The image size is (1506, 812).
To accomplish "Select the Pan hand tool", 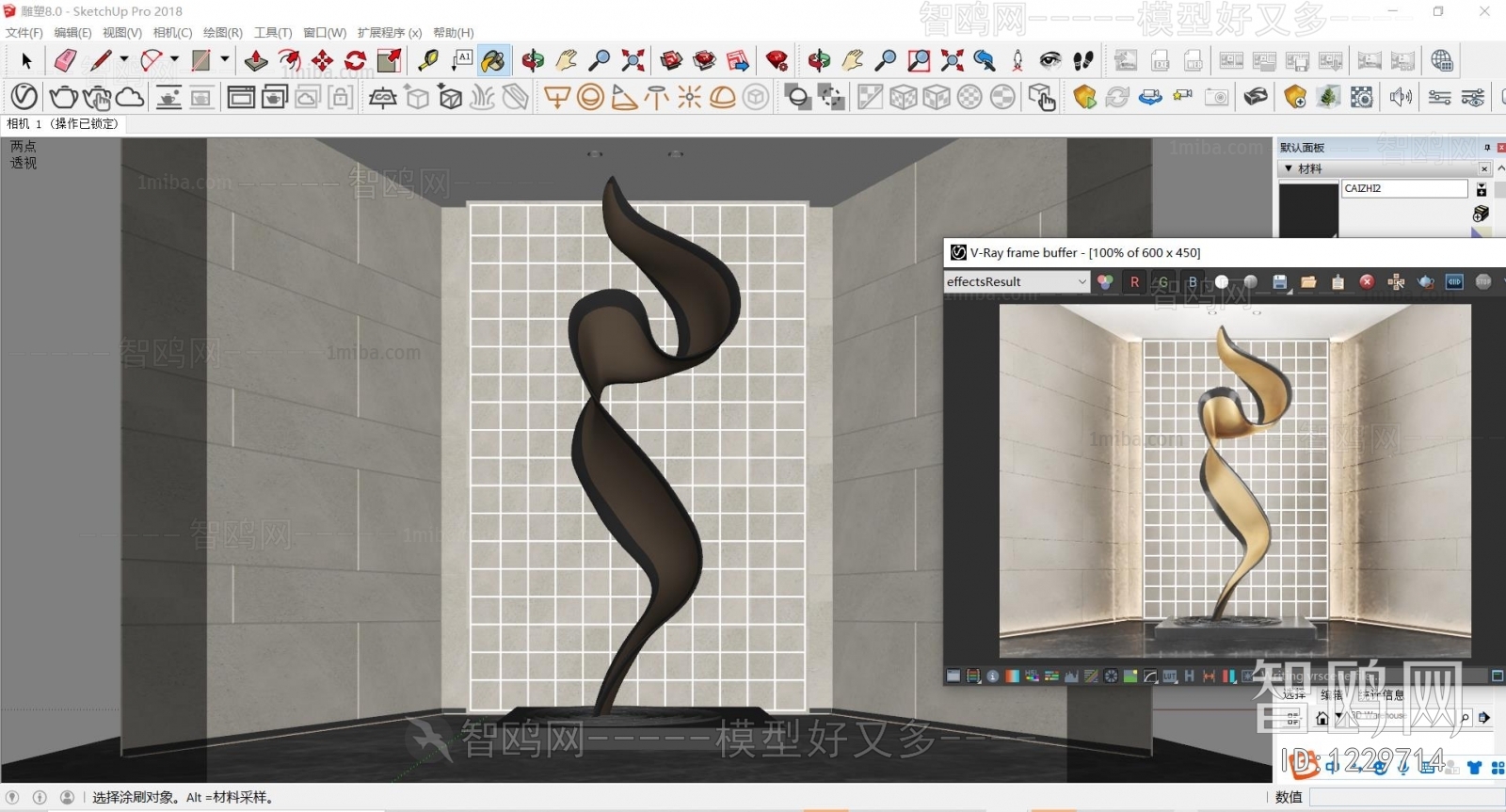I will 566,61.
